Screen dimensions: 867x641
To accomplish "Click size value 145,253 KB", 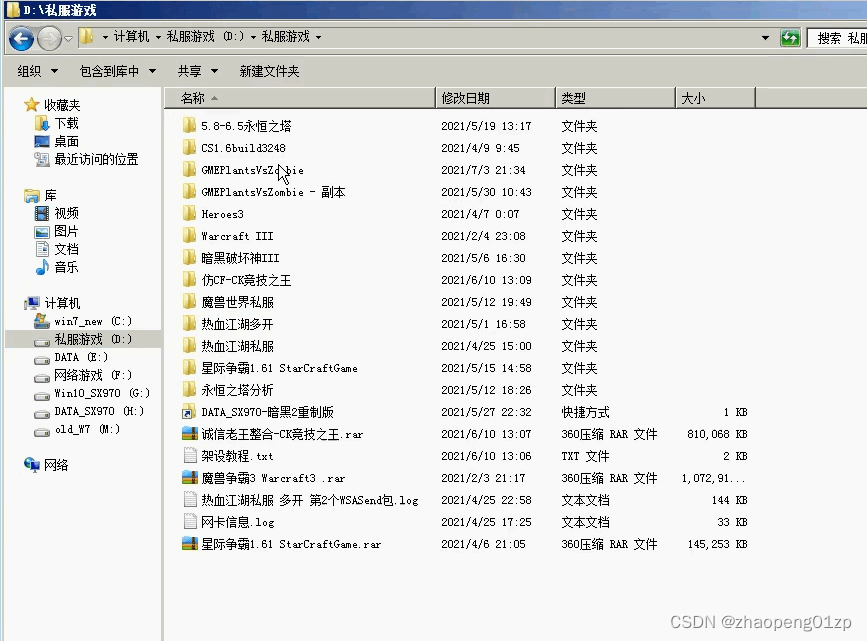I will 717,544.
